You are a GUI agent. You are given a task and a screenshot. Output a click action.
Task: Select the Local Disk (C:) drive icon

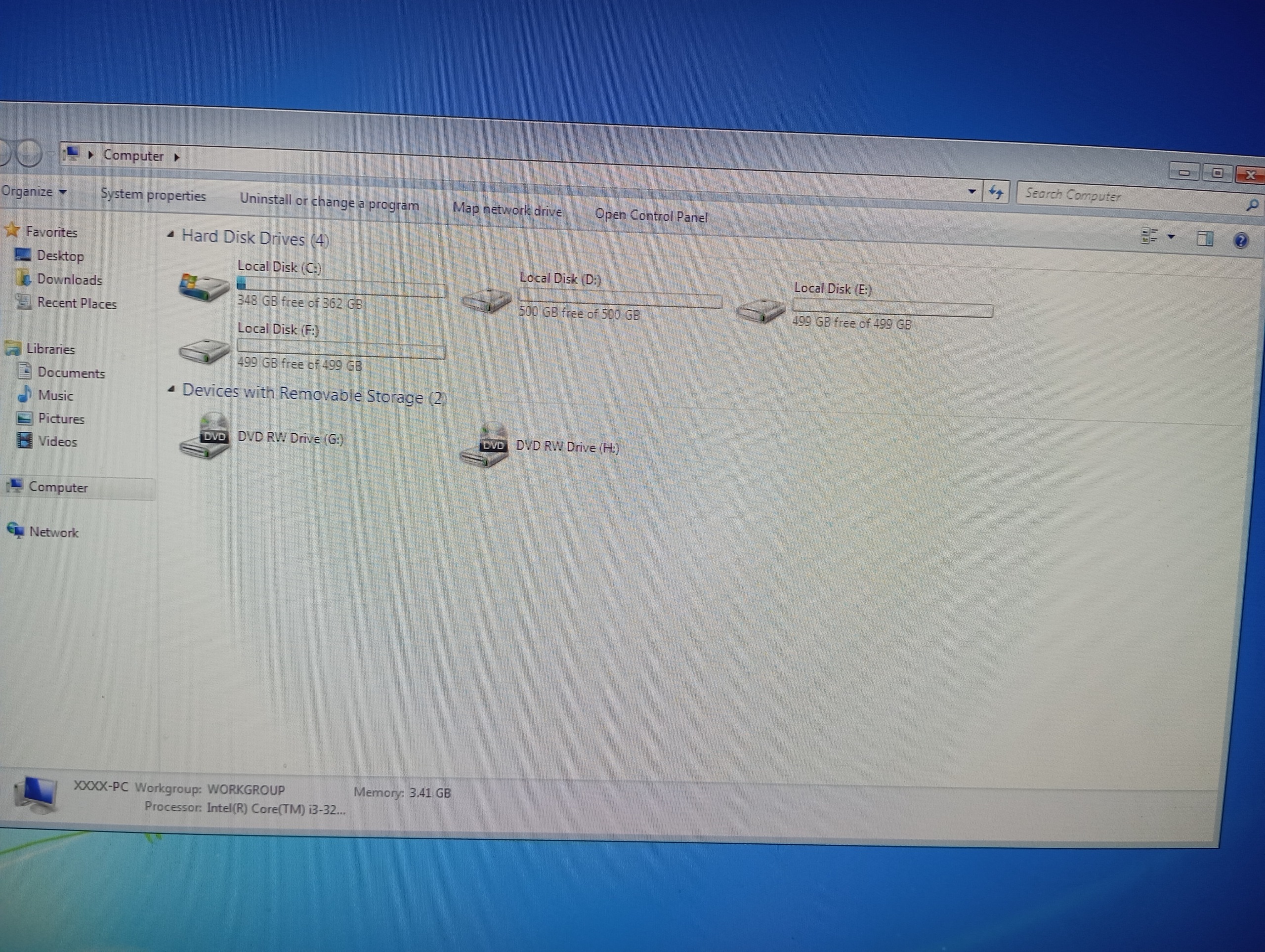[204, 287]
